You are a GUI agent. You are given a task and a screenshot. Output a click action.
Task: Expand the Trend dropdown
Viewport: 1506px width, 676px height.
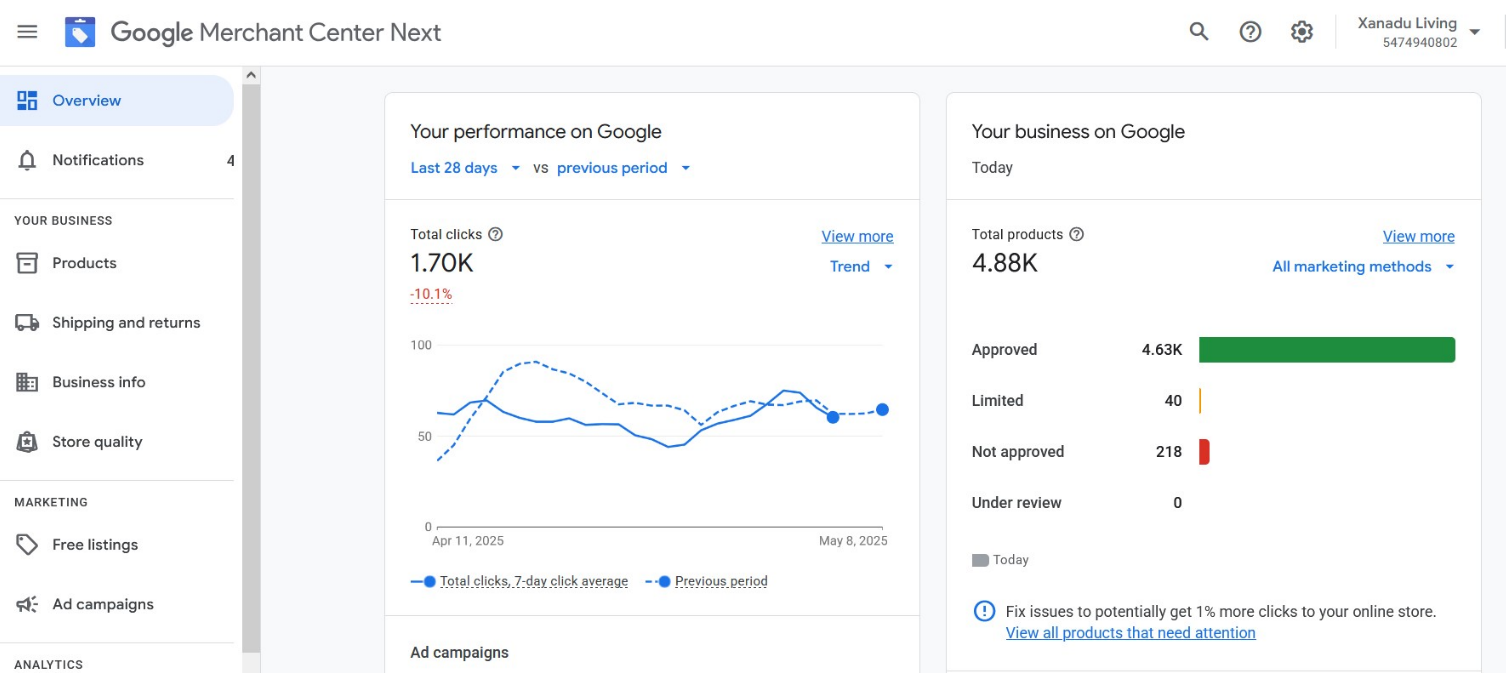(861, 267)
